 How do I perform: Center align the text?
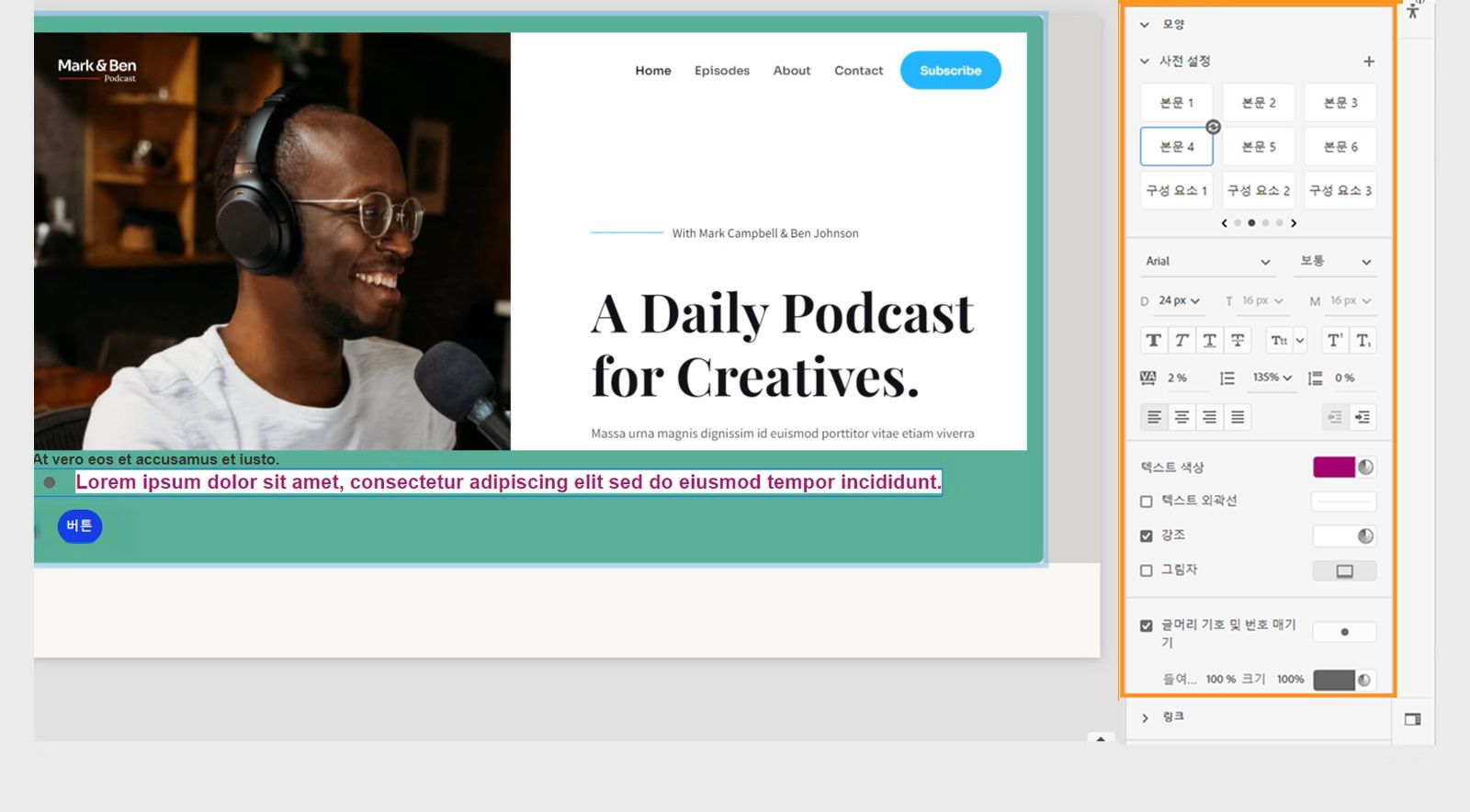tap(1182, 417)
